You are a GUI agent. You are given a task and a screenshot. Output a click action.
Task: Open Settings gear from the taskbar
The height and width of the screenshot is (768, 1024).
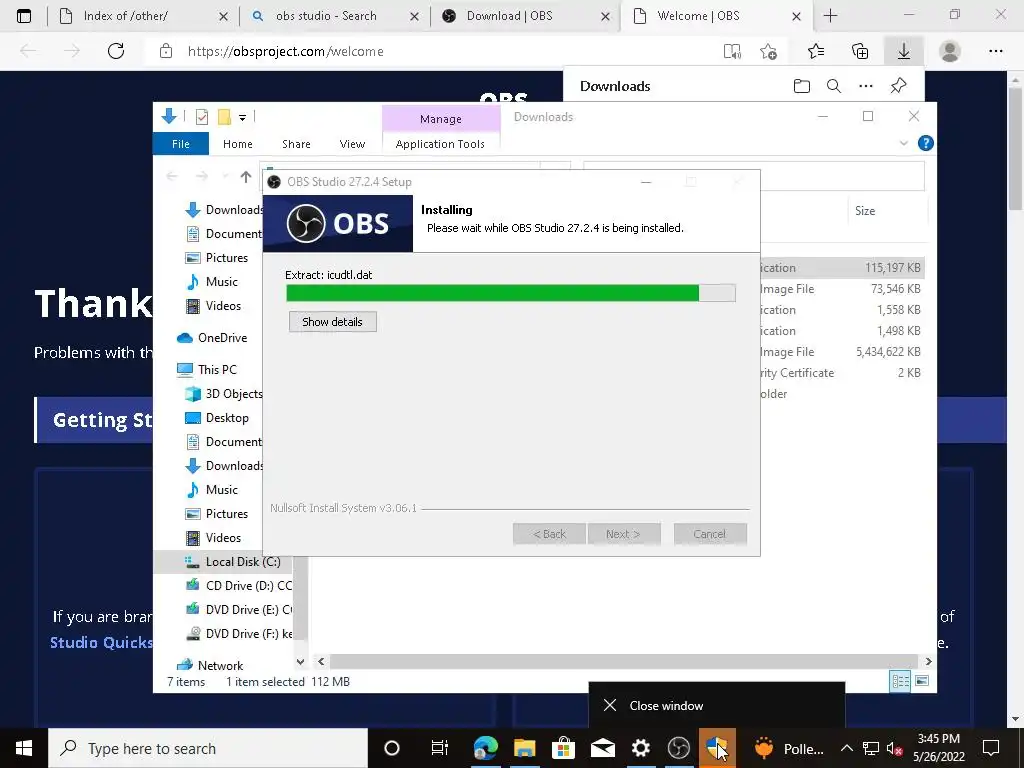pyautogui.click(x=641, y=748)
